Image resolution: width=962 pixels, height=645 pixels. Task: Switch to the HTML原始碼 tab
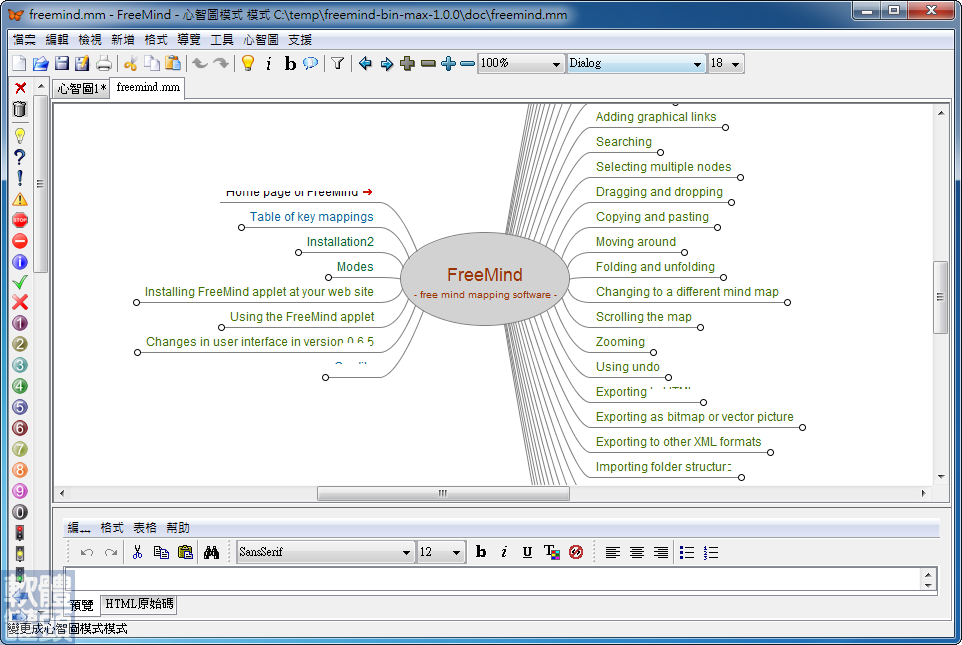pos(138,604)
